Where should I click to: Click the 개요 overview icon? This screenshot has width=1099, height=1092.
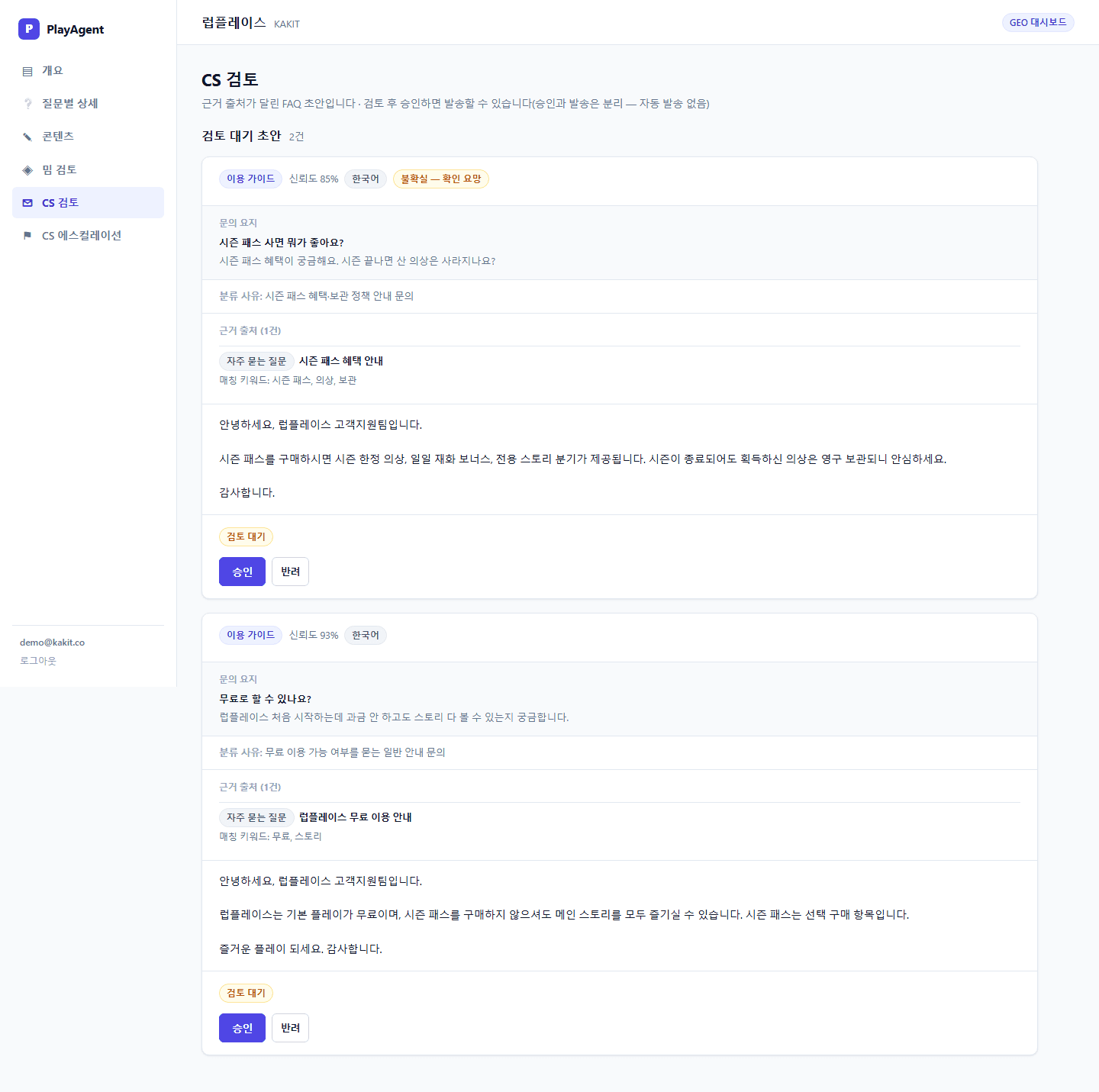(x=27, y=71)
